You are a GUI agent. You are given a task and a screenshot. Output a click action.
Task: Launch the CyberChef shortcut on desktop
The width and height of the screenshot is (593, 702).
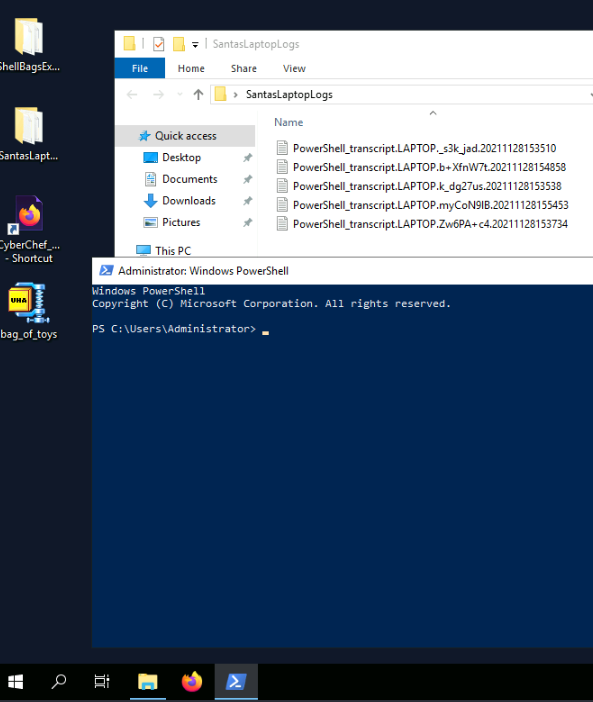(x=29, y=229)
